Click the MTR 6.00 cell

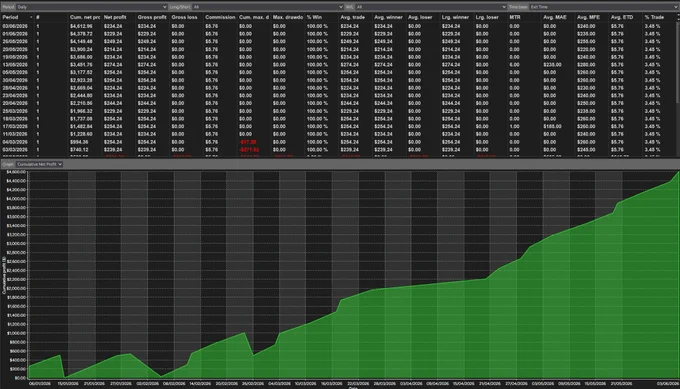click(x=514, y=65)
